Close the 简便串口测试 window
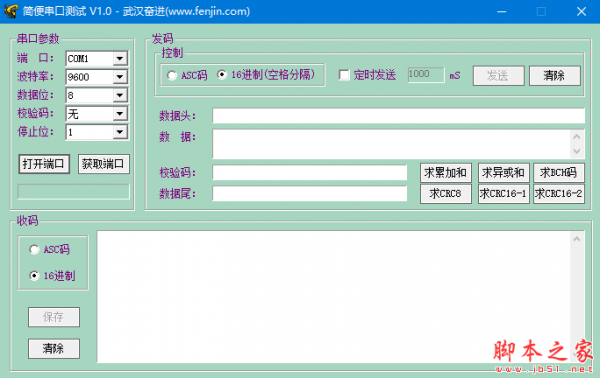This screenshot has height=378, width=600. (581, 11)
